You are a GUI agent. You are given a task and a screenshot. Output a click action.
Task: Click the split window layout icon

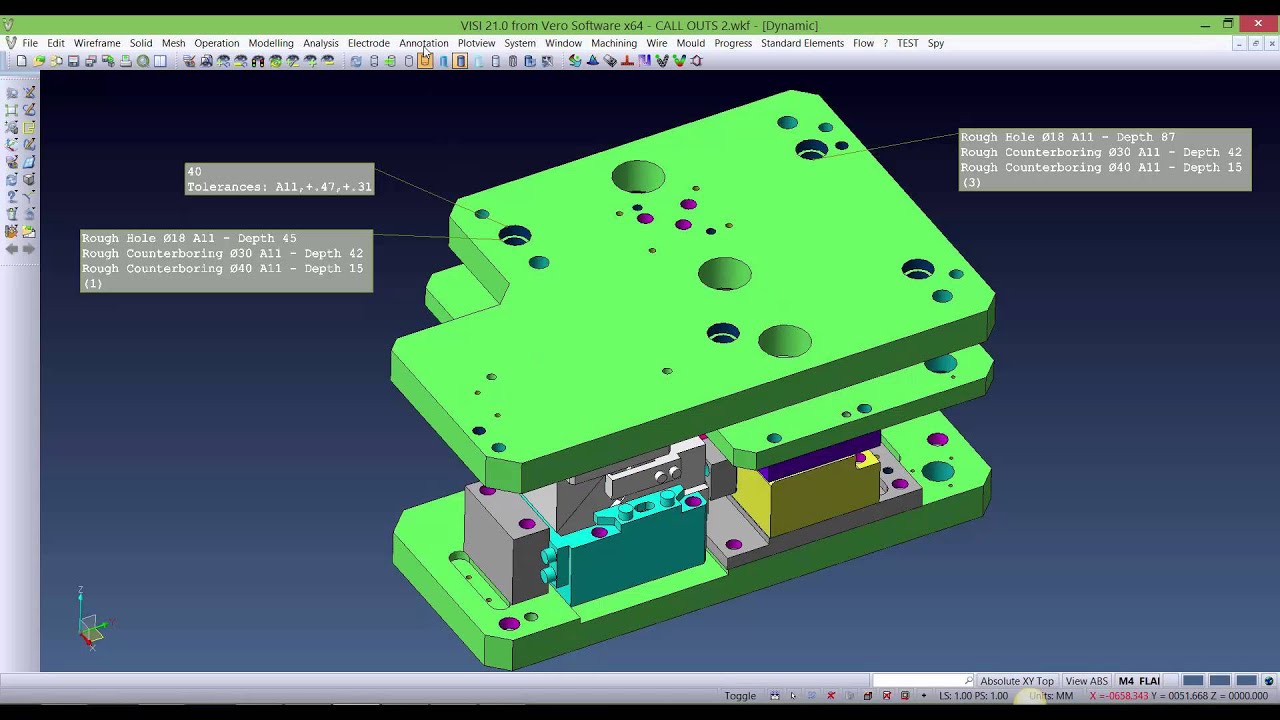coord(160,61)
